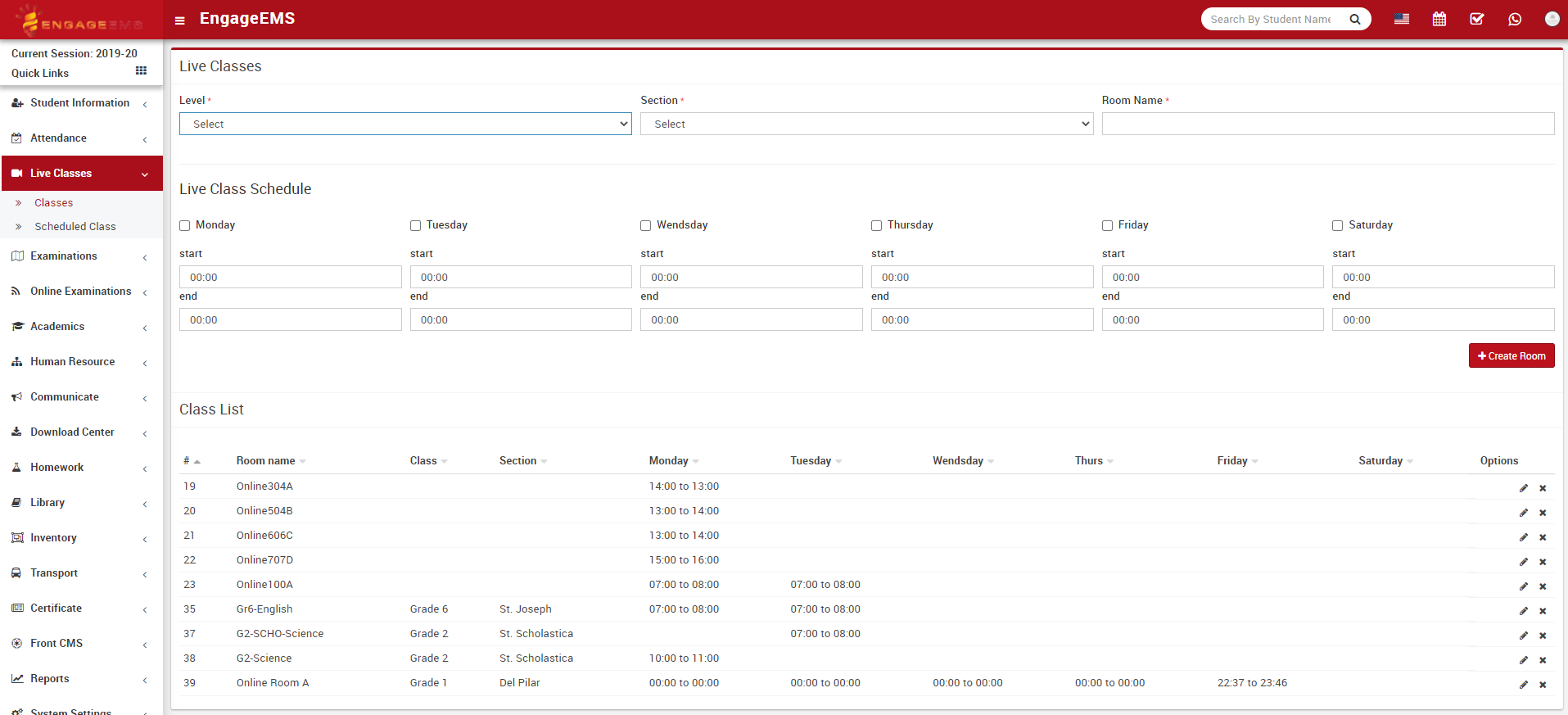Open the Transport sidebar menu
Viewport: 1568px width, 715px height.
click(82, 573)
